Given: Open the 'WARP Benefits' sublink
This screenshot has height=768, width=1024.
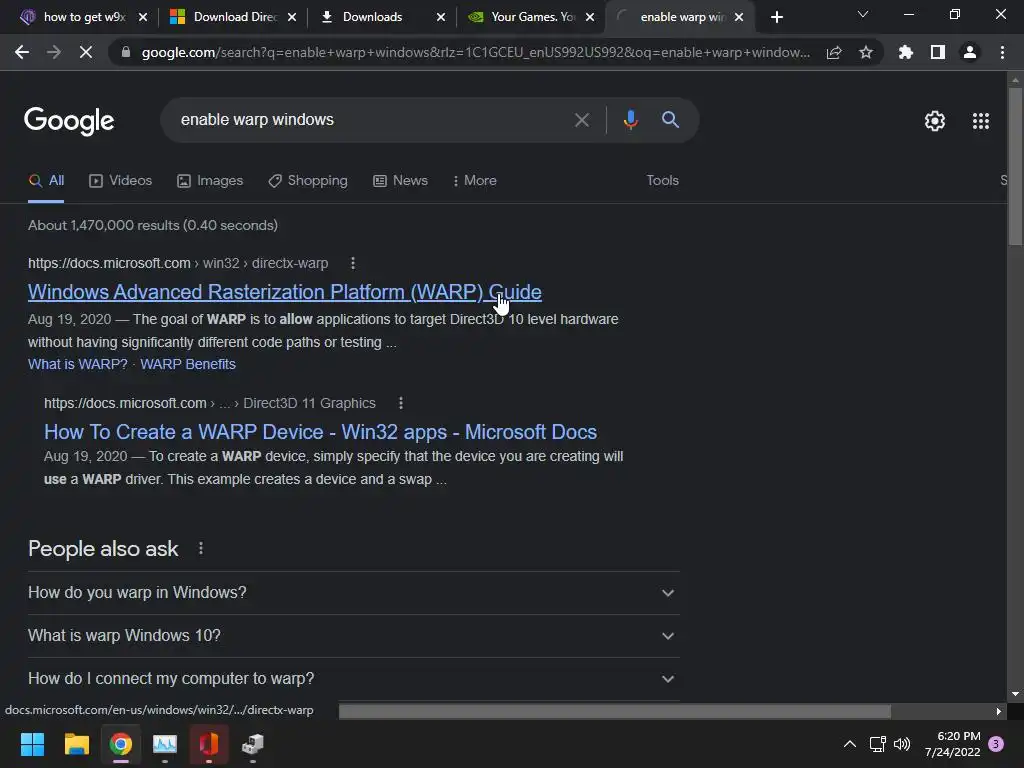Looking at the screenshot, I should tap(187, 364).
